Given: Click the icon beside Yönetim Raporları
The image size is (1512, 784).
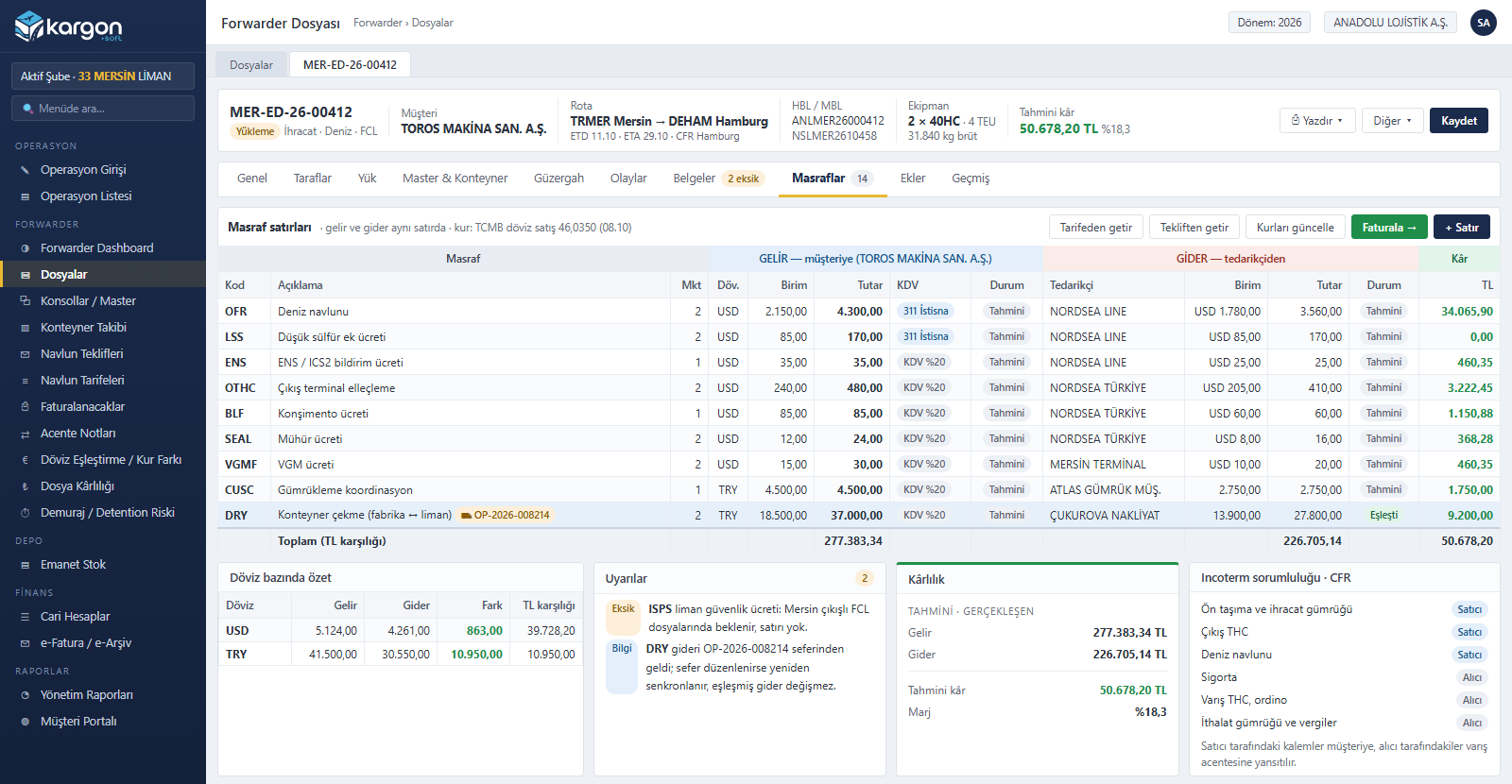Looking at the screenshot, I should pos(26,695).
